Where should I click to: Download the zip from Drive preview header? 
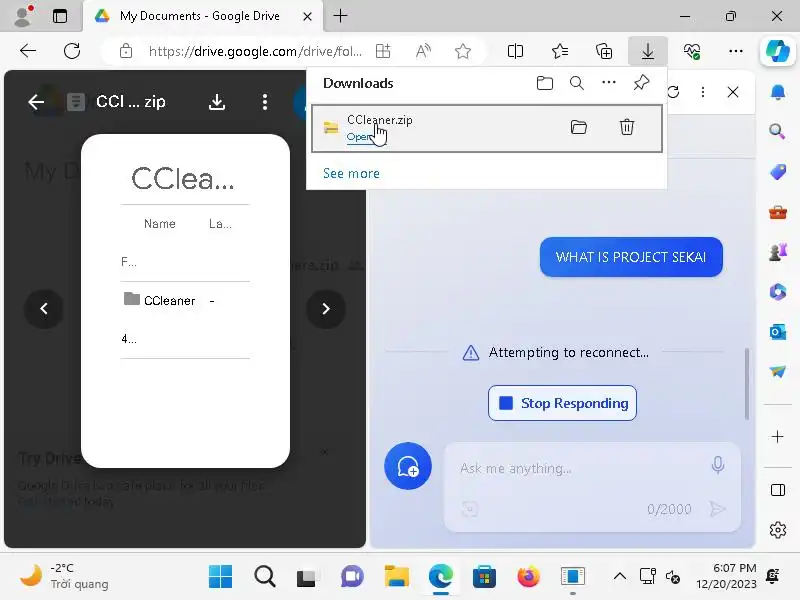217,102
